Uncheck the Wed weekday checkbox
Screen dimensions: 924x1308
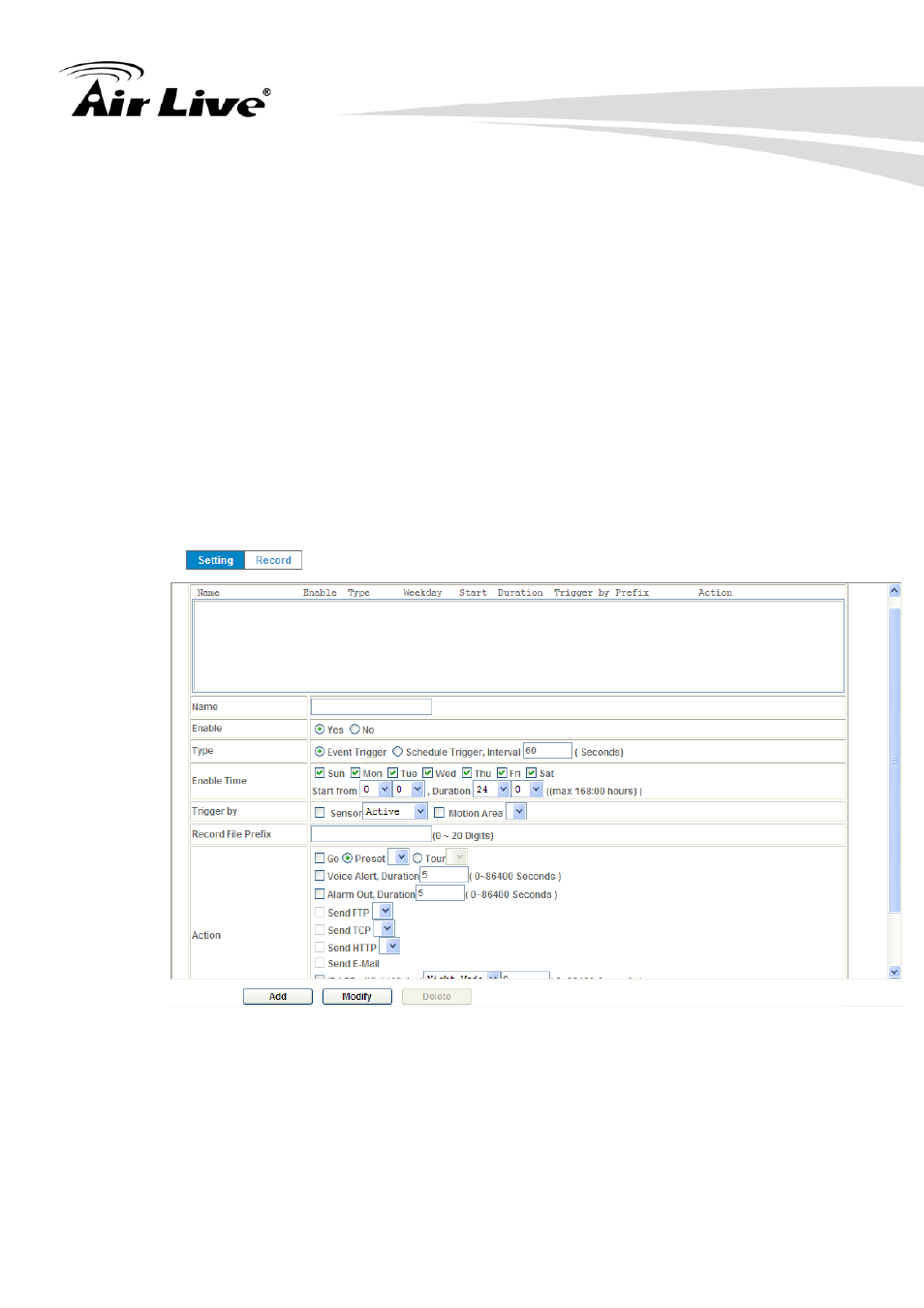click(427, 773)
